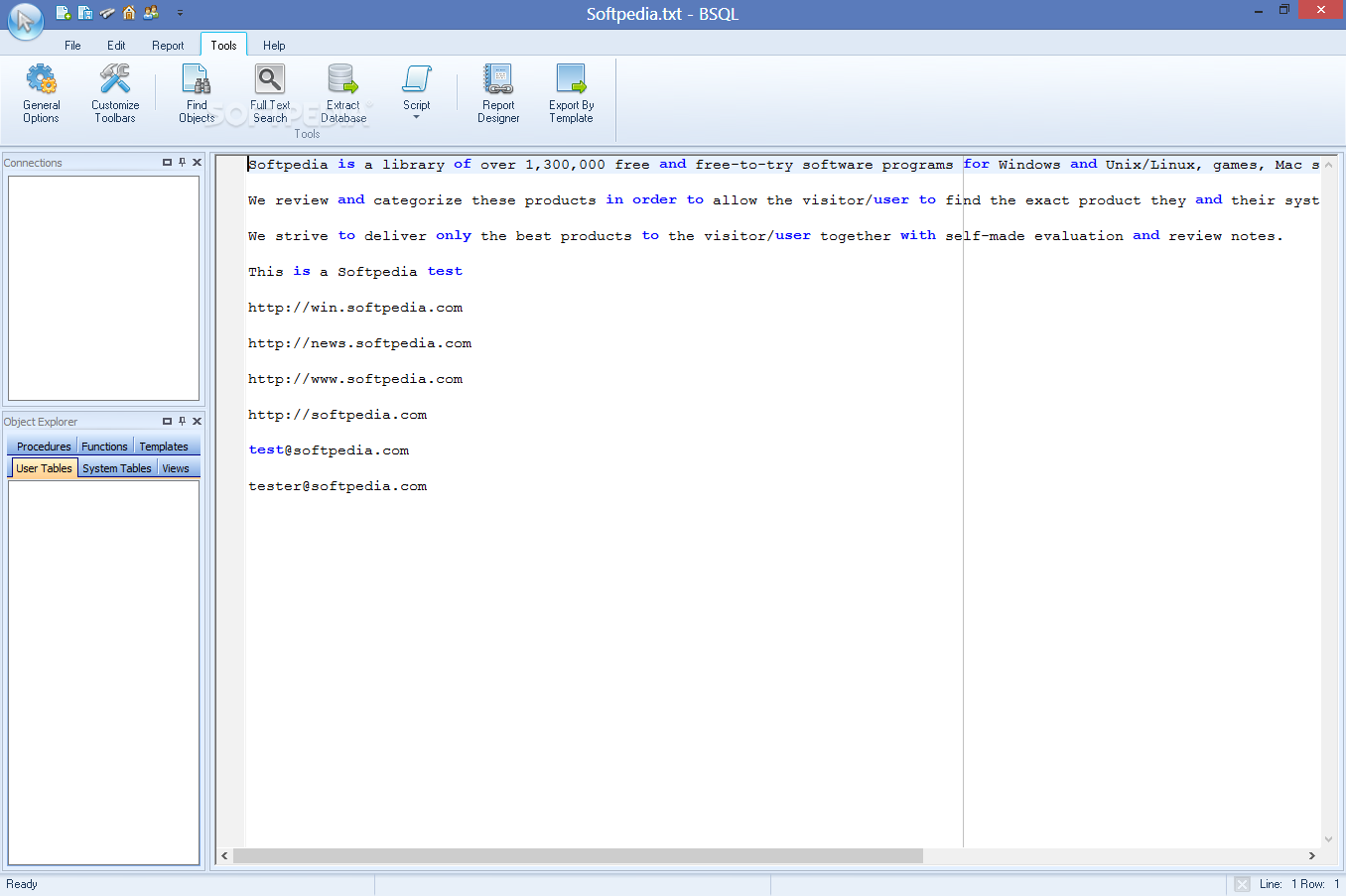The width and height of the screenshot is (1346, 896).
Task: Maximize the Connections panel
Action: pos(167,162)
